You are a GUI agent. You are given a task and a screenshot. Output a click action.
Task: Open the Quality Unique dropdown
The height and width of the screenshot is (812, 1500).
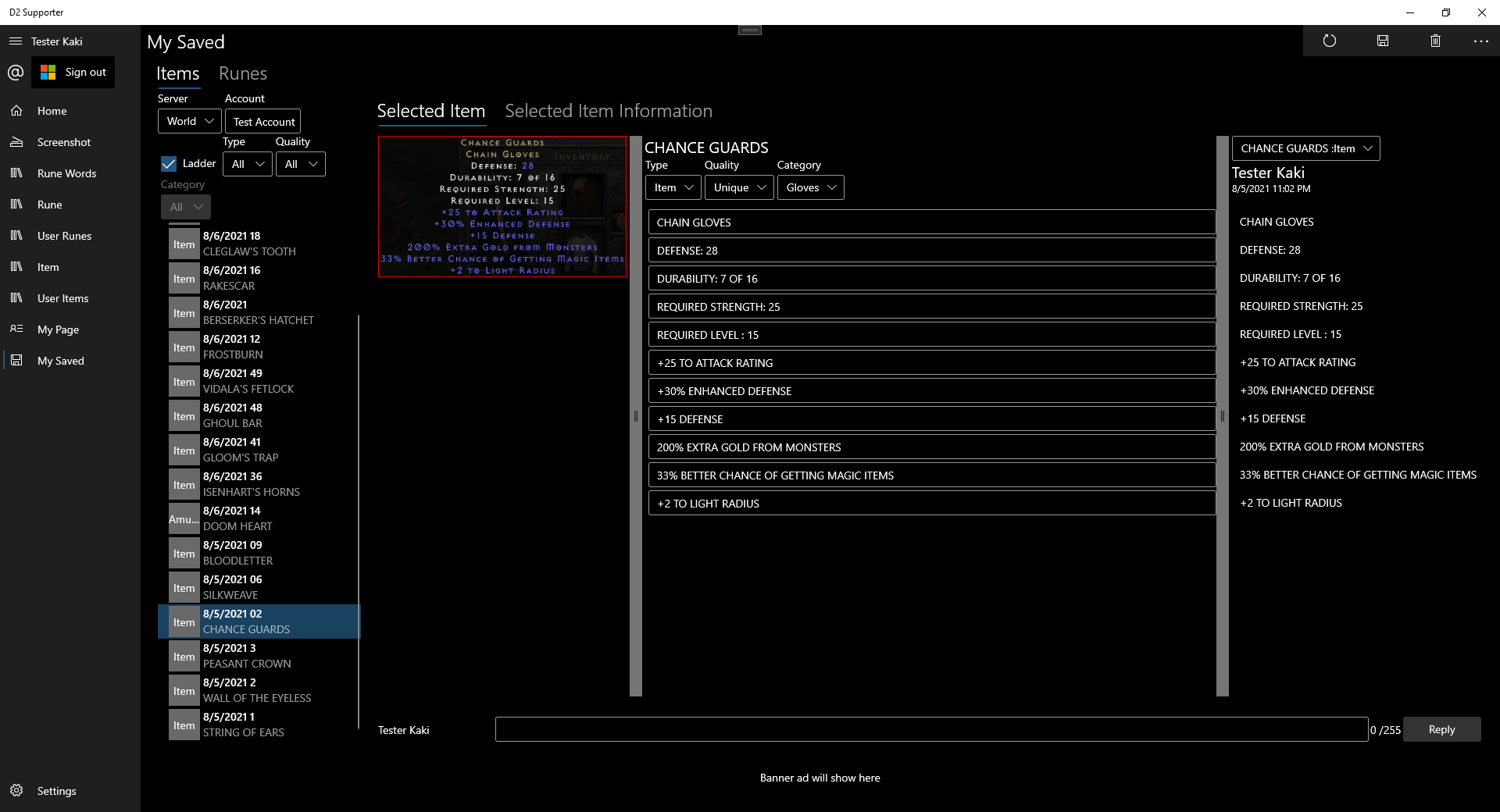point(739,187)
